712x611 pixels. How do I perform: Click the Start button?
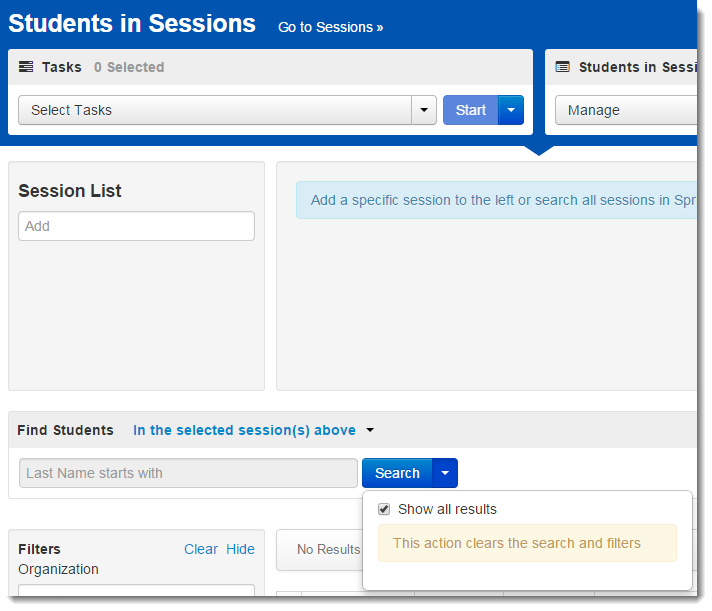click(x=470, y=110)
